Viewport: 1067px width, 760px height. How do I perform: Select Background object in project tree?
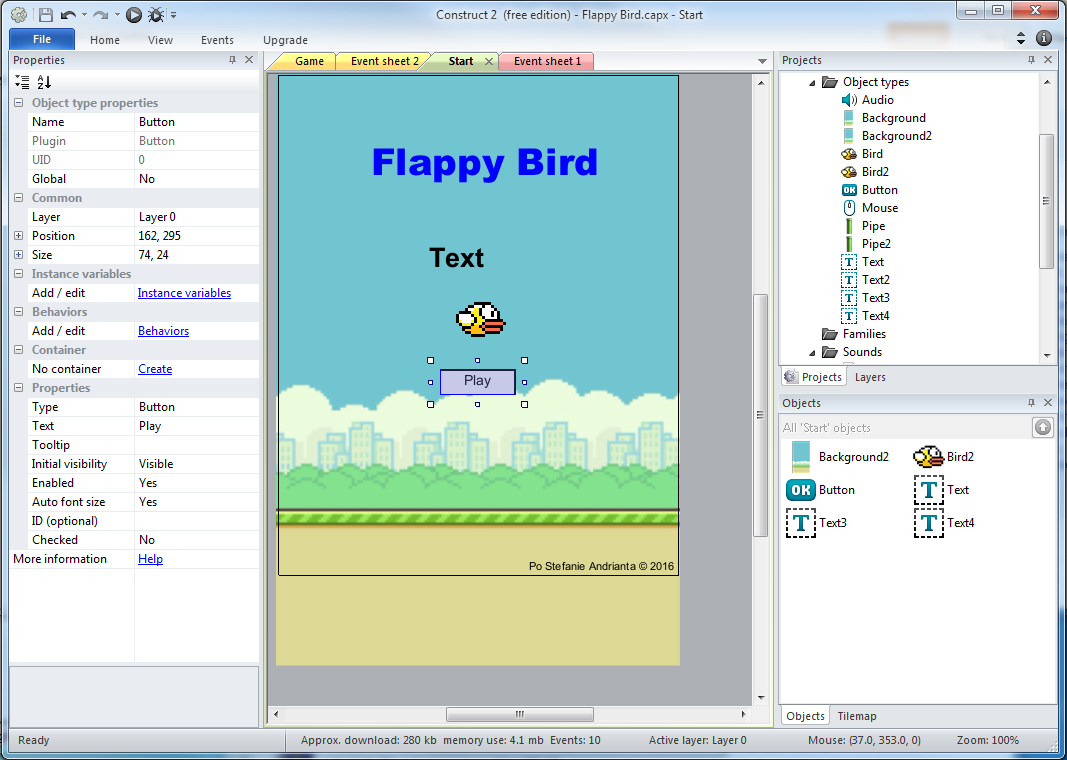[893, 118]
